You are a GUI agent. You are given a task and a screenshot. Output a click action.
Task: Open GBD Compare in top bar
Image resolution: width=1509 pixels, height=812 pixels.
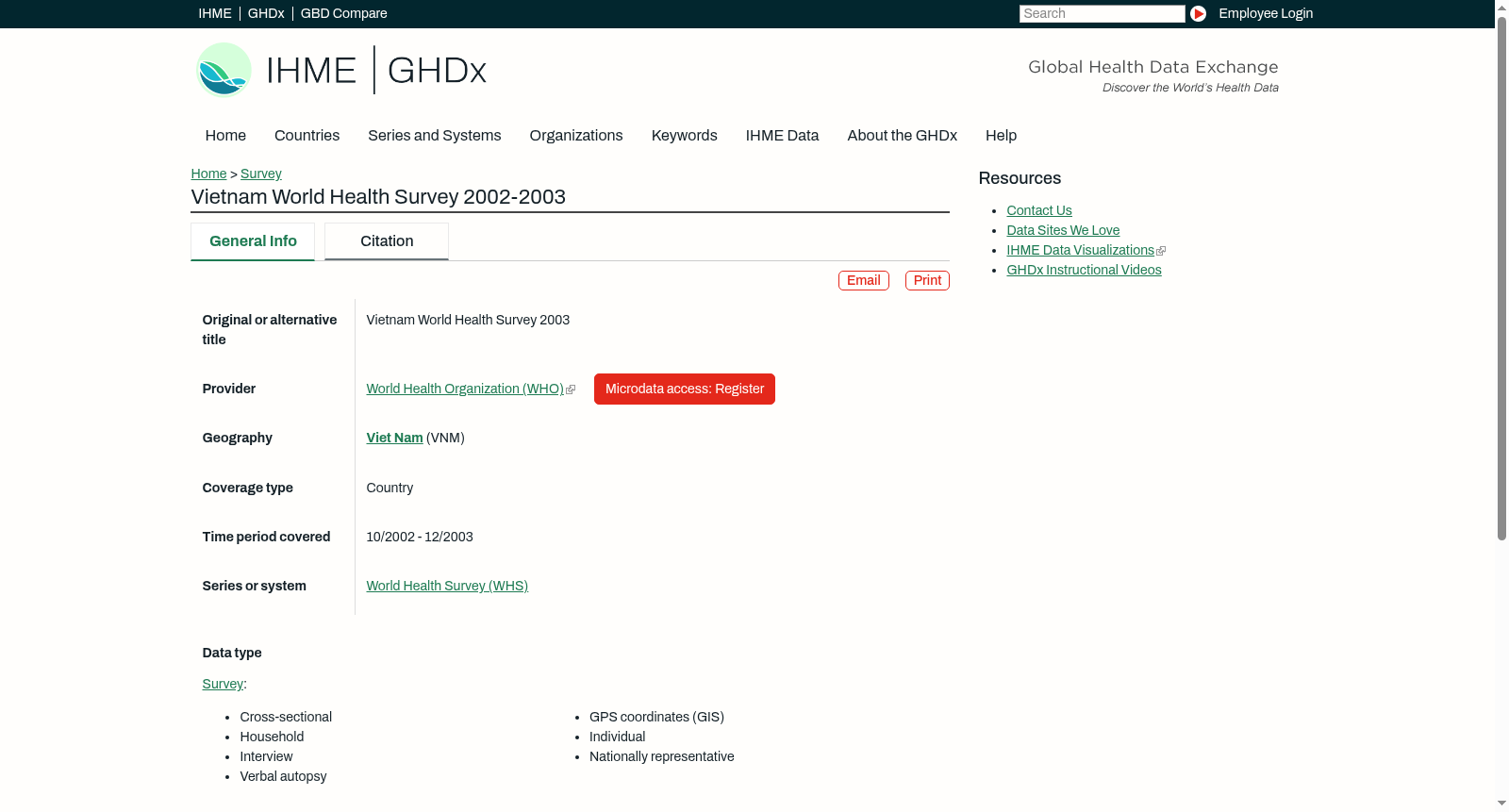click(344, 13)
